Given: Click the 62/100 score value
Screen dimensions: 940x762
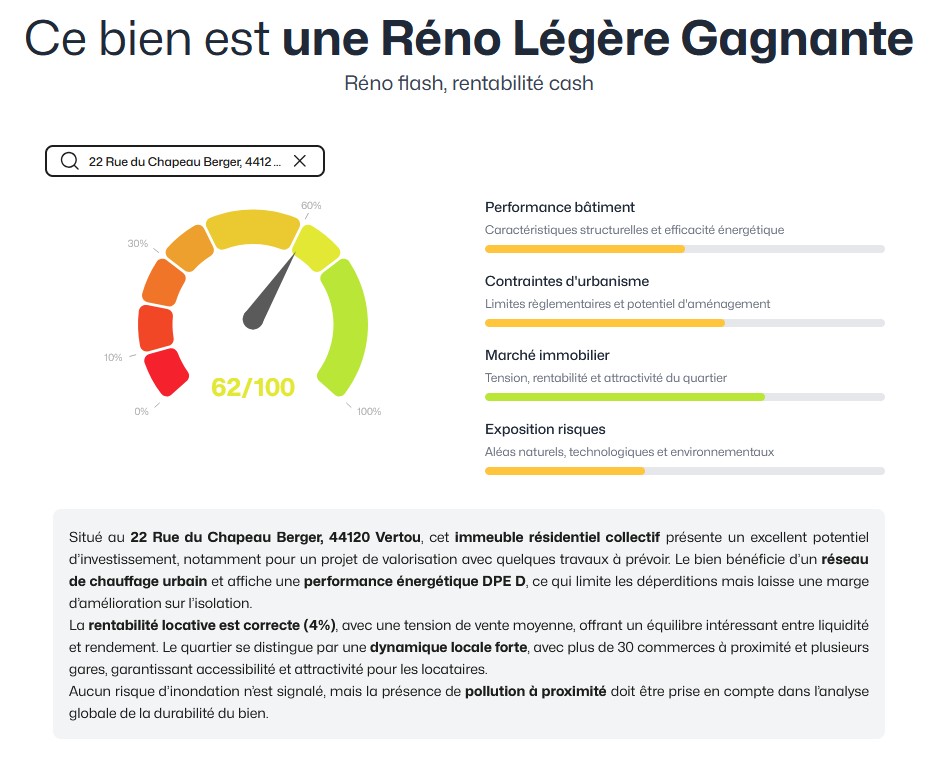Looking at the screenshot, I should [x=253, y=387].
